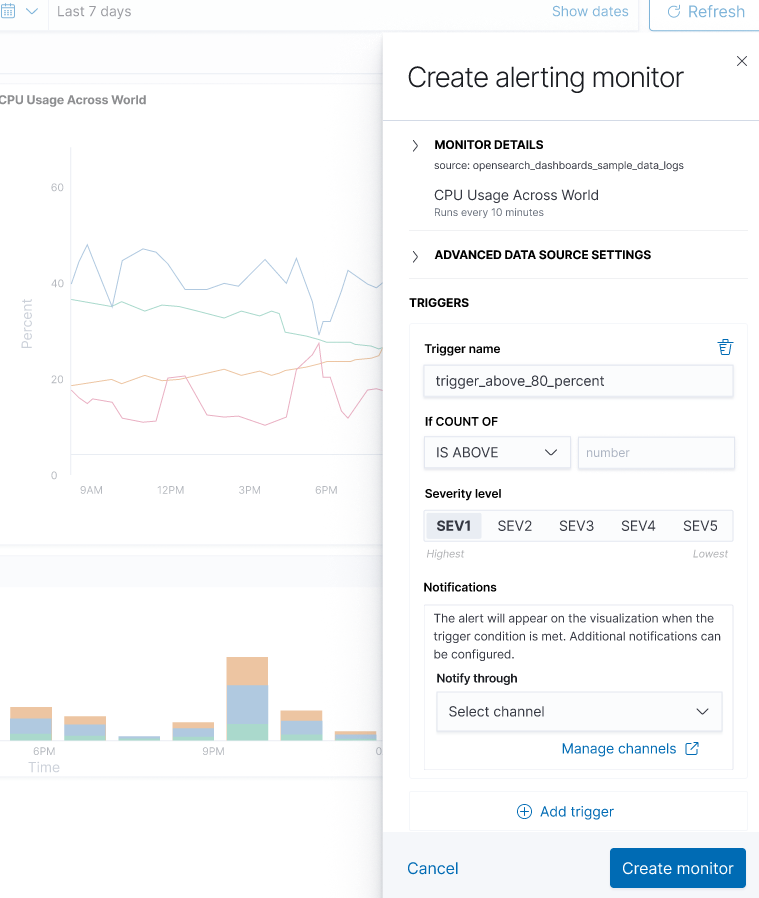Screen dimensions: 759x898
Task: Select SEV1 severity level
Action: coord(453,525)
